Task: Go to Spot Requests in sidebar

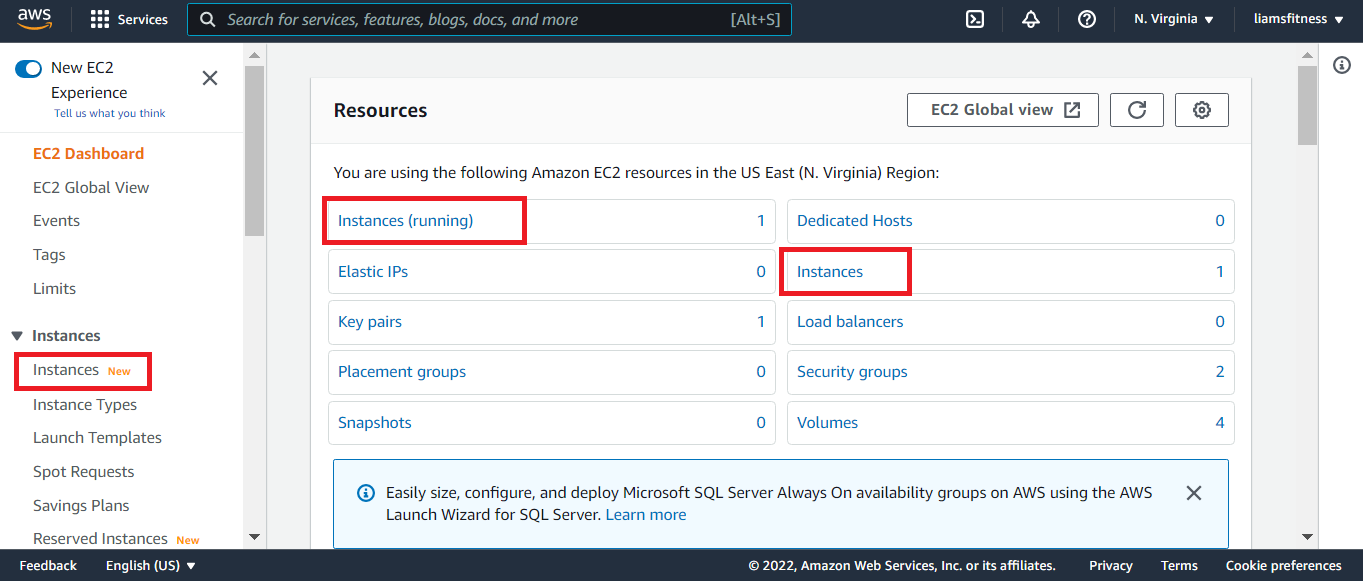Action: click(x=83, y=472)
